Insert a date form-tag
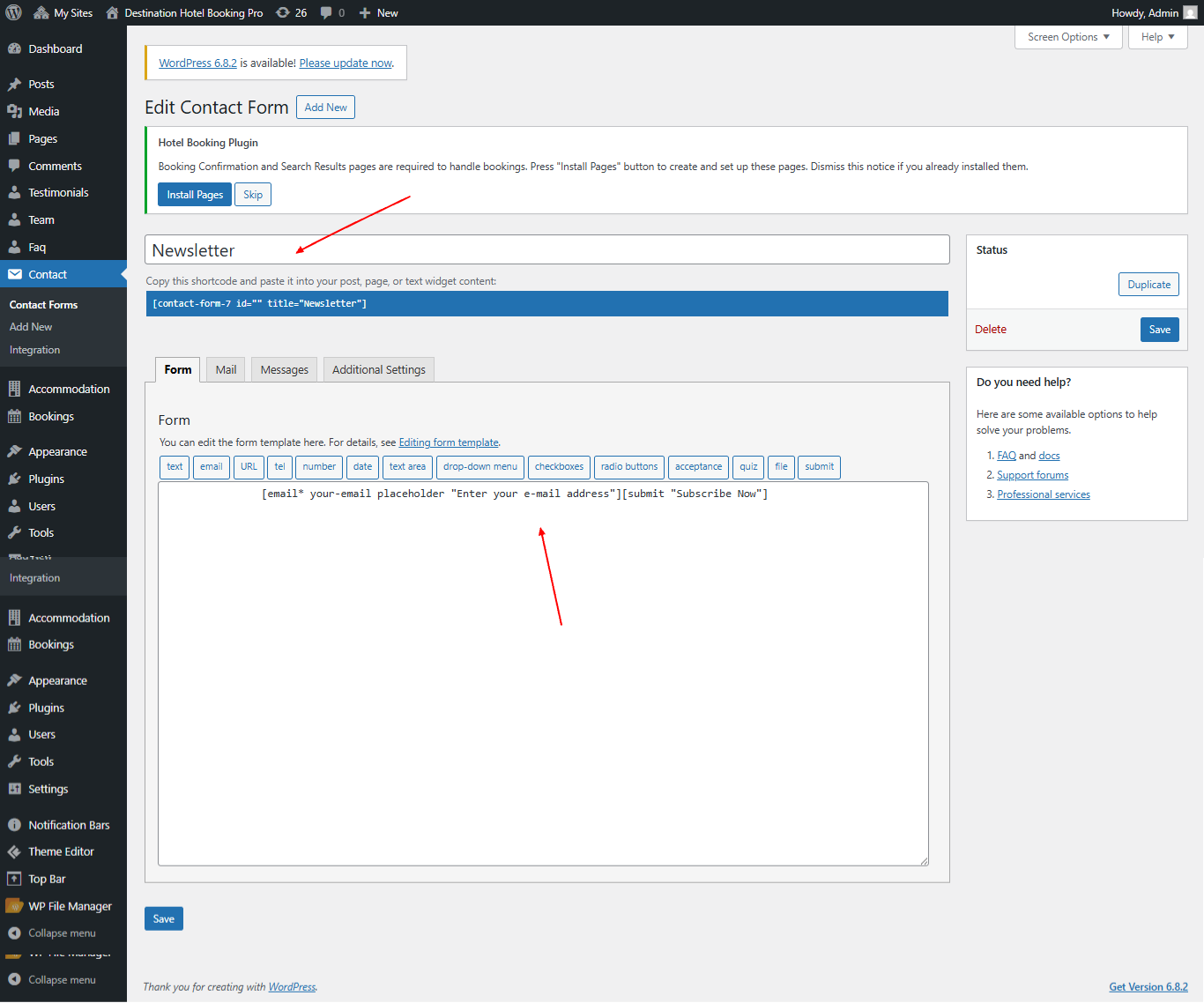The height and width of the screenshot is (1003, 1204). [363, 467]
